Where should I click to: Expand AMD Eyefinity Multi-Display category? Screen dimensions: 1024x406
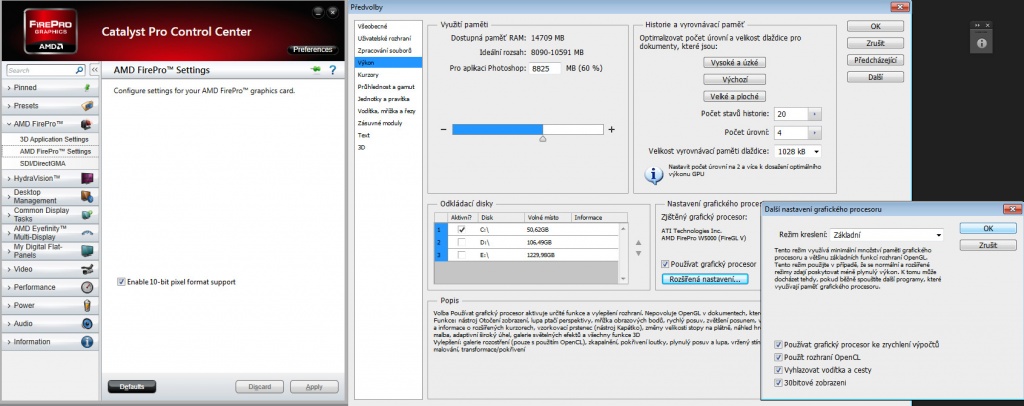pos(9,232)
